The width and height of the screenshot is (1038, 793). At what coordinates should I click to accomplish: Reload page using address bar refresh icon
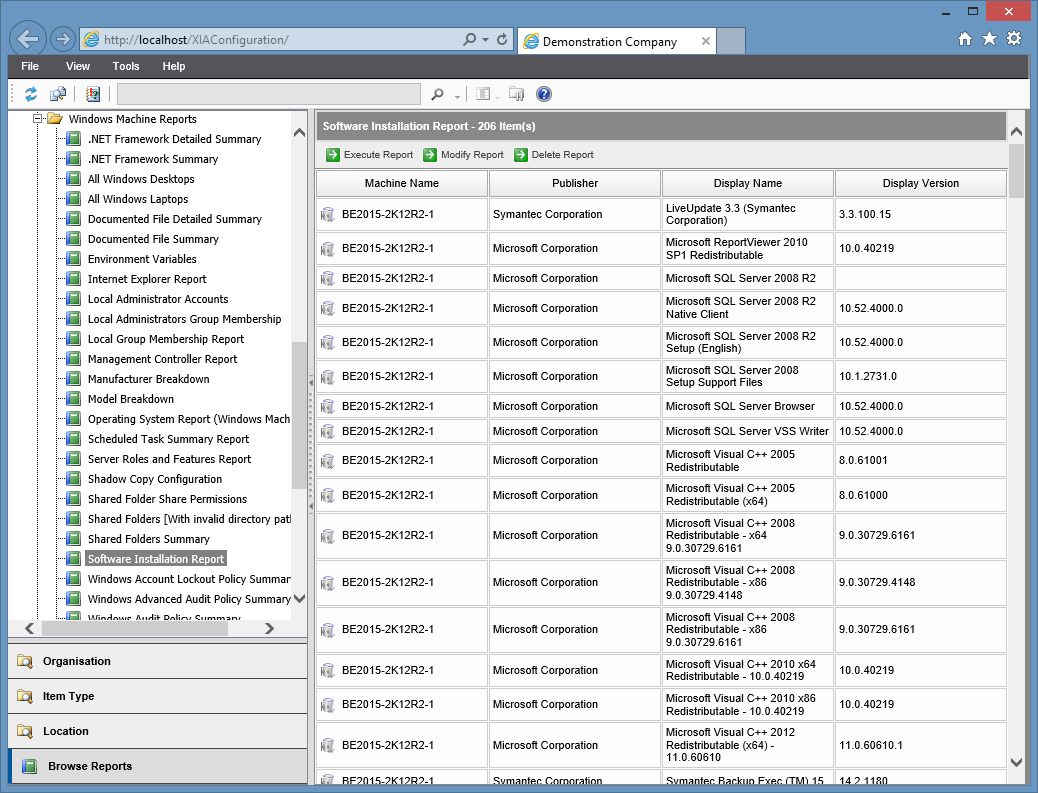point(502,39)
